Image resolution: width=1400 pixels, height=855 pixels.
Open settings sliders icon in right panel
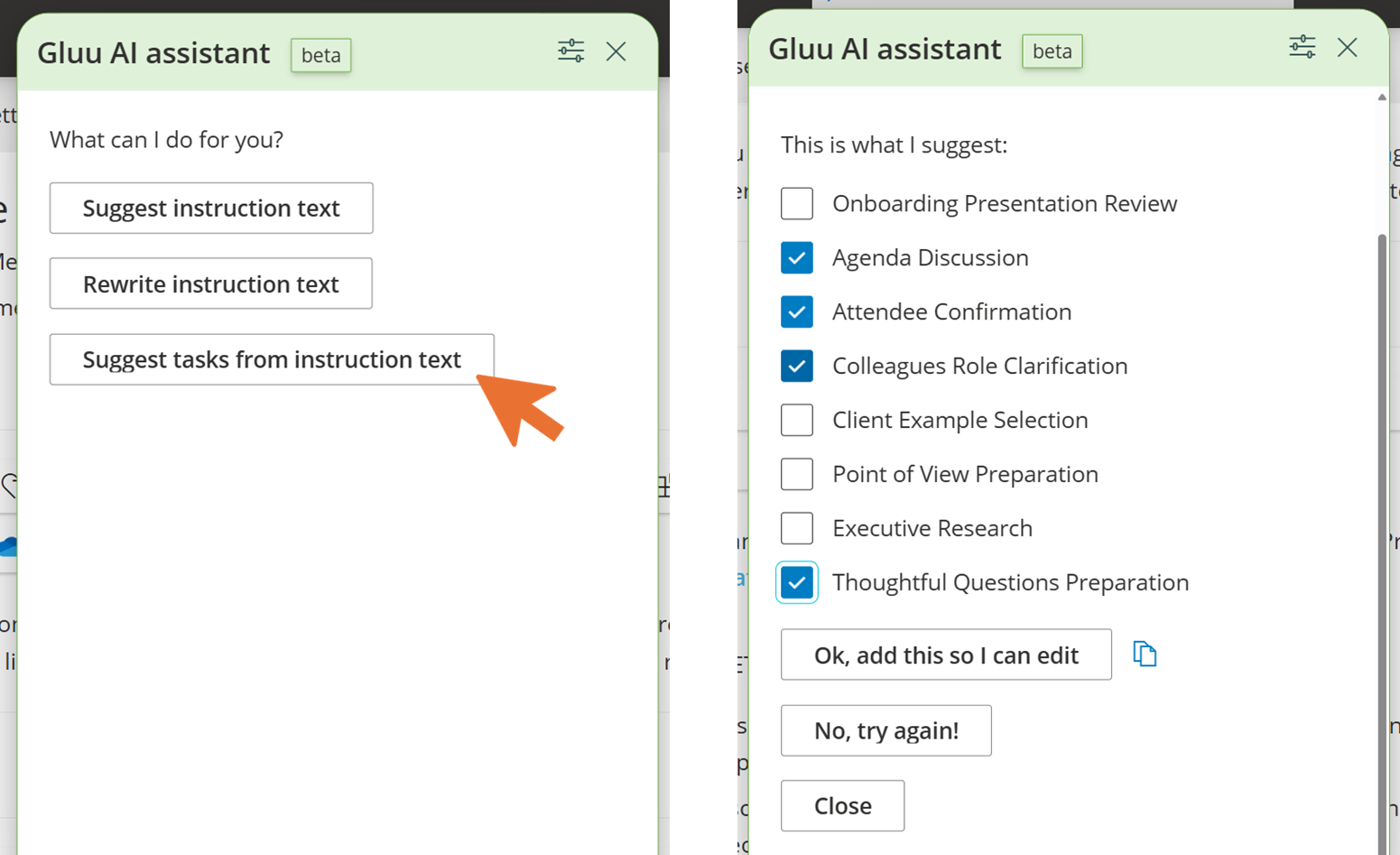tap(1302, 47)
